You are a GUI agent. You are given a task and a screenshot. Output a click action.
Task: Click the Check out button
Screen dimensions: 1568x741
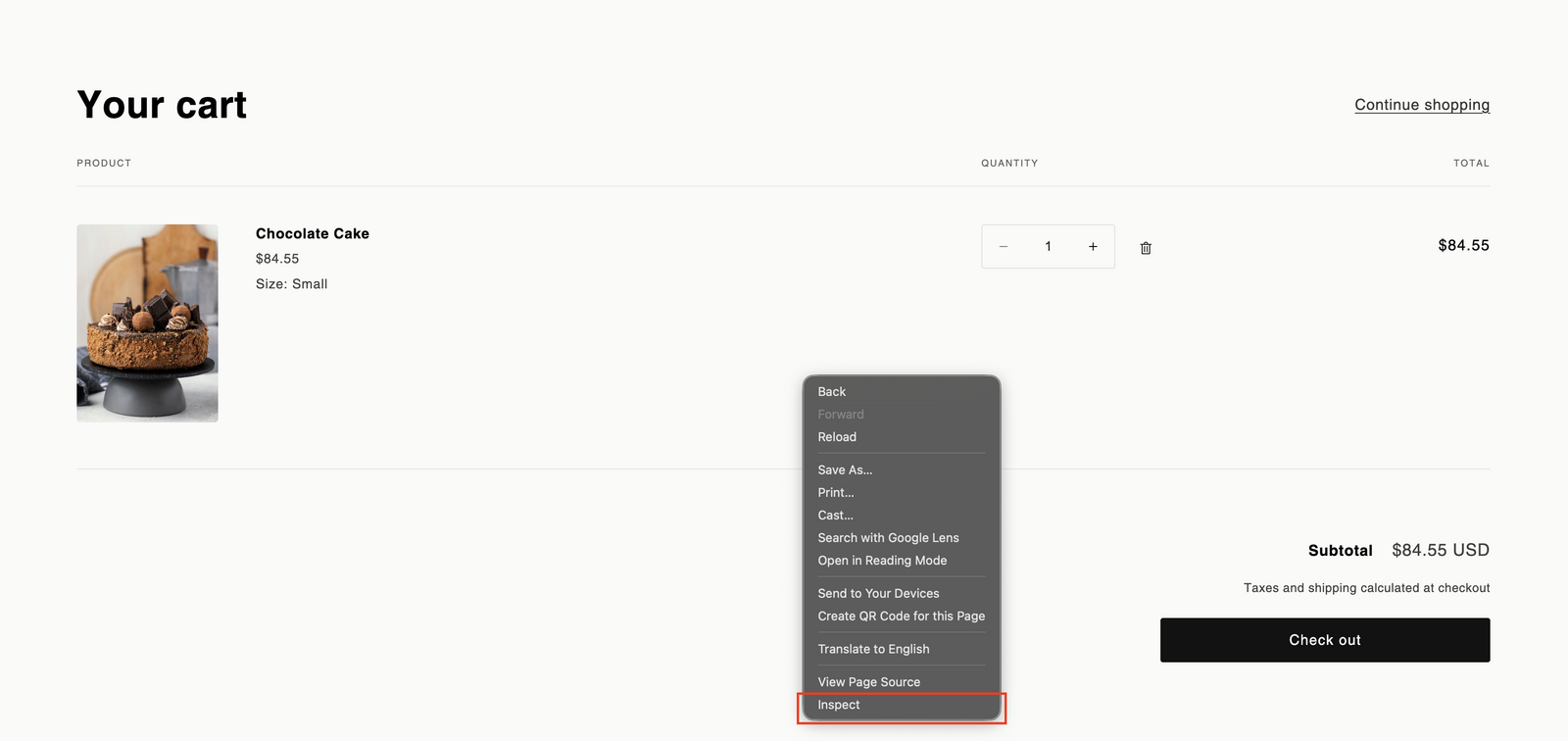pos(1325,640)
